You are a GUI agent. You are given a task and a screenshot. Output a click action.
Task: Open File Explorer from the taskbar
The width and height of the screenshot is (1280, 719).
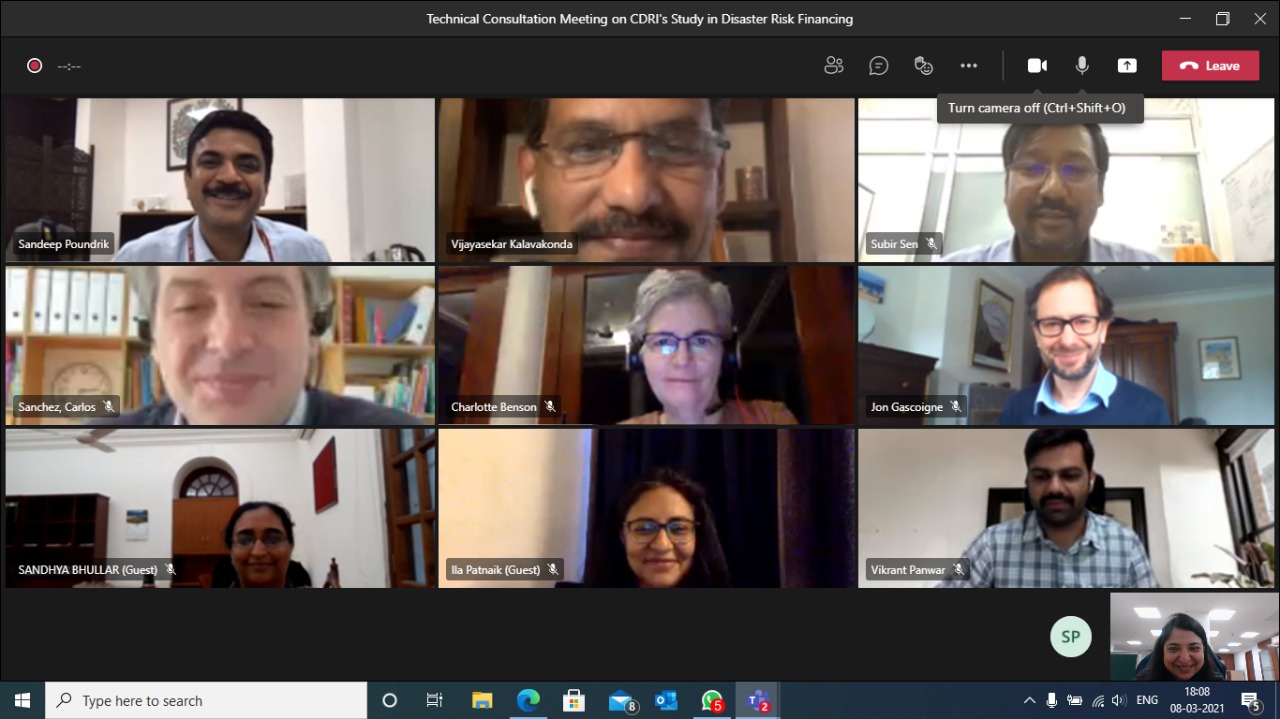tap(482, 700)
